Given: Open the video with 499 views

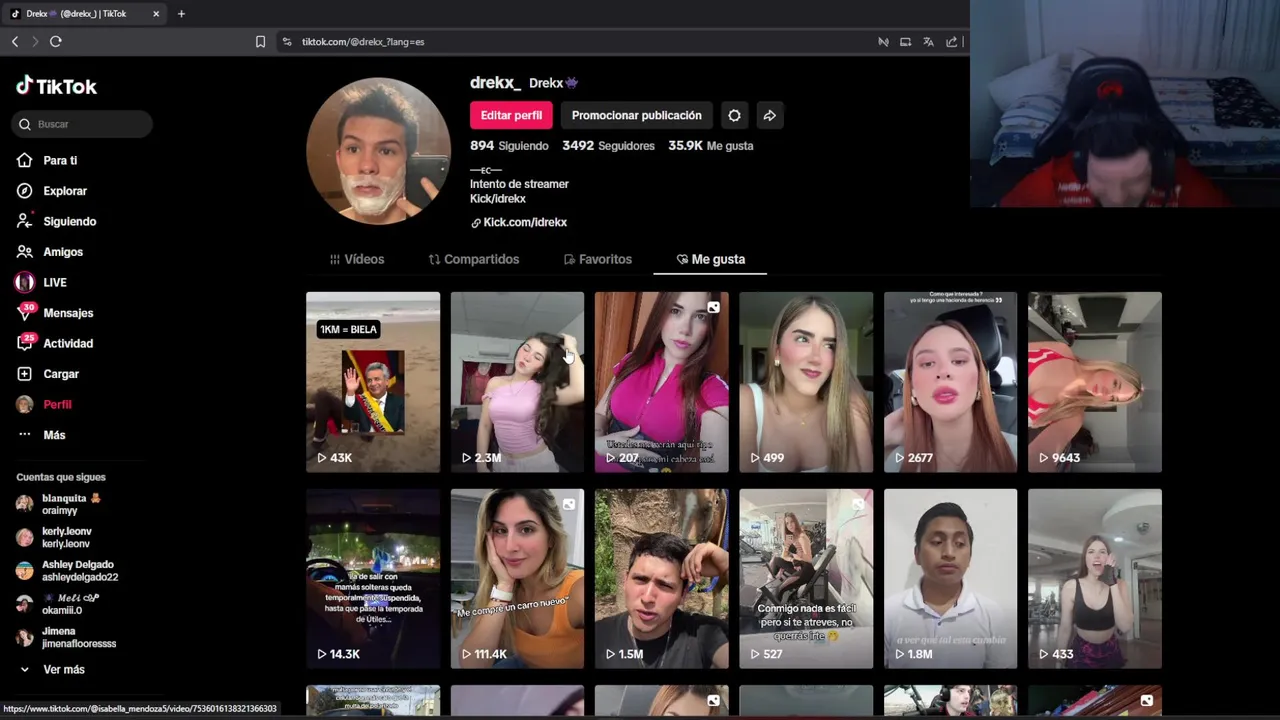Looking at the screenshot, I should point(806,382).
